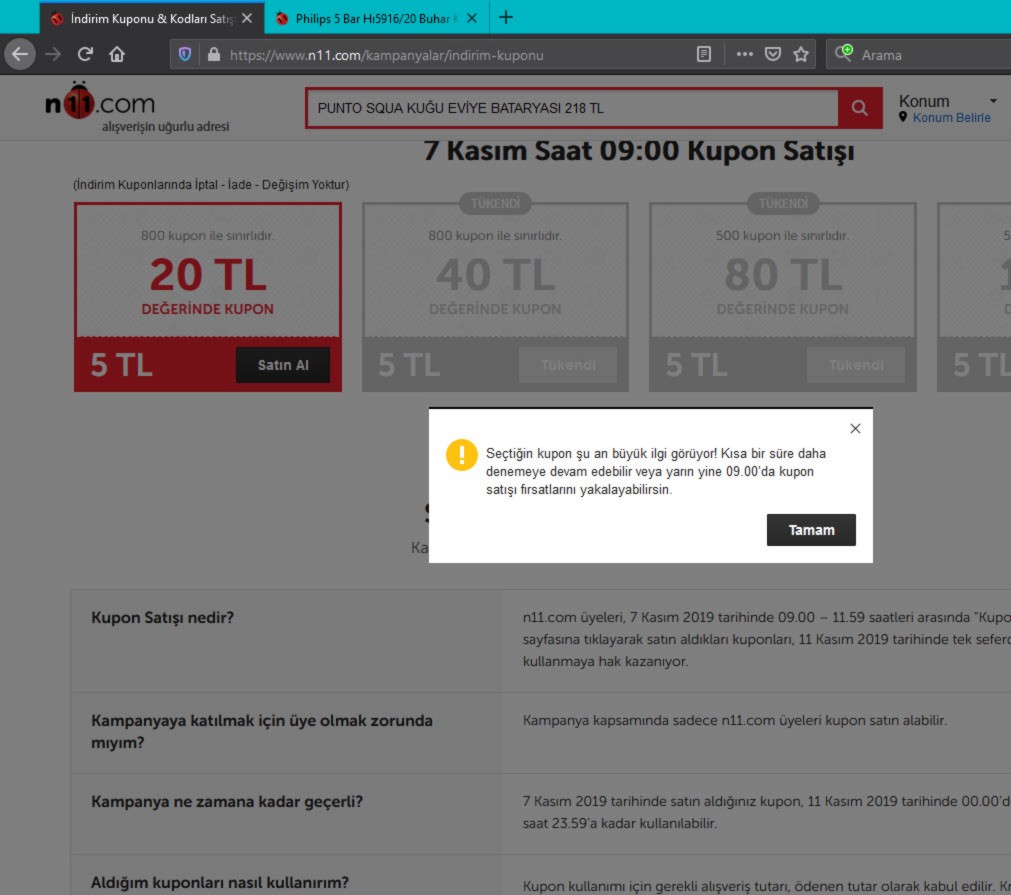Image resolution: width=1011 pixels, height=895 pixels.
Task: Click 'Kampanyaya katılmak için üye olmak zorunda mıyım?' question
Action: pyautogui.click(x=262, y=731)
